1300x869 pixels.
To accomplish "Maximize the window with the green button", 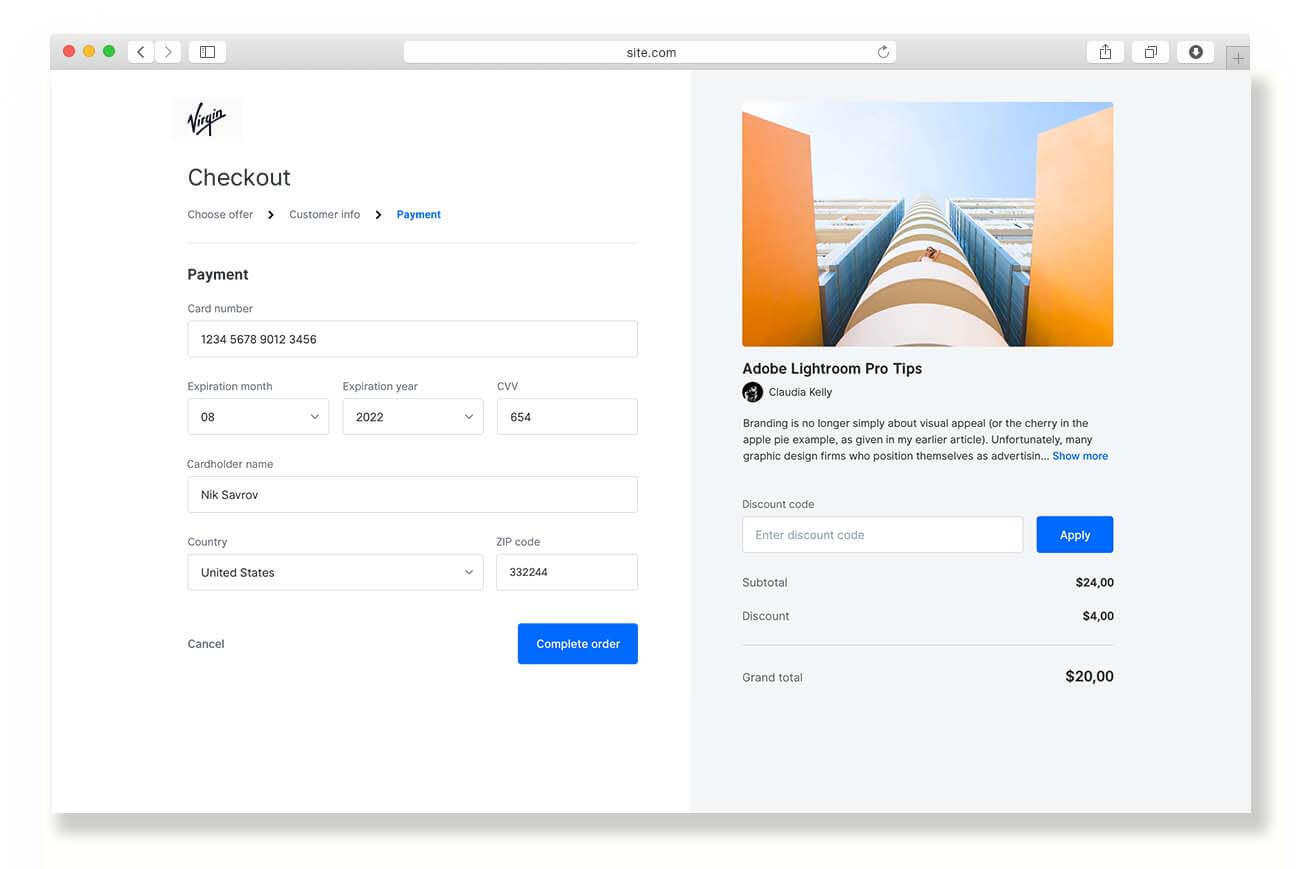I will pos(109,52).
